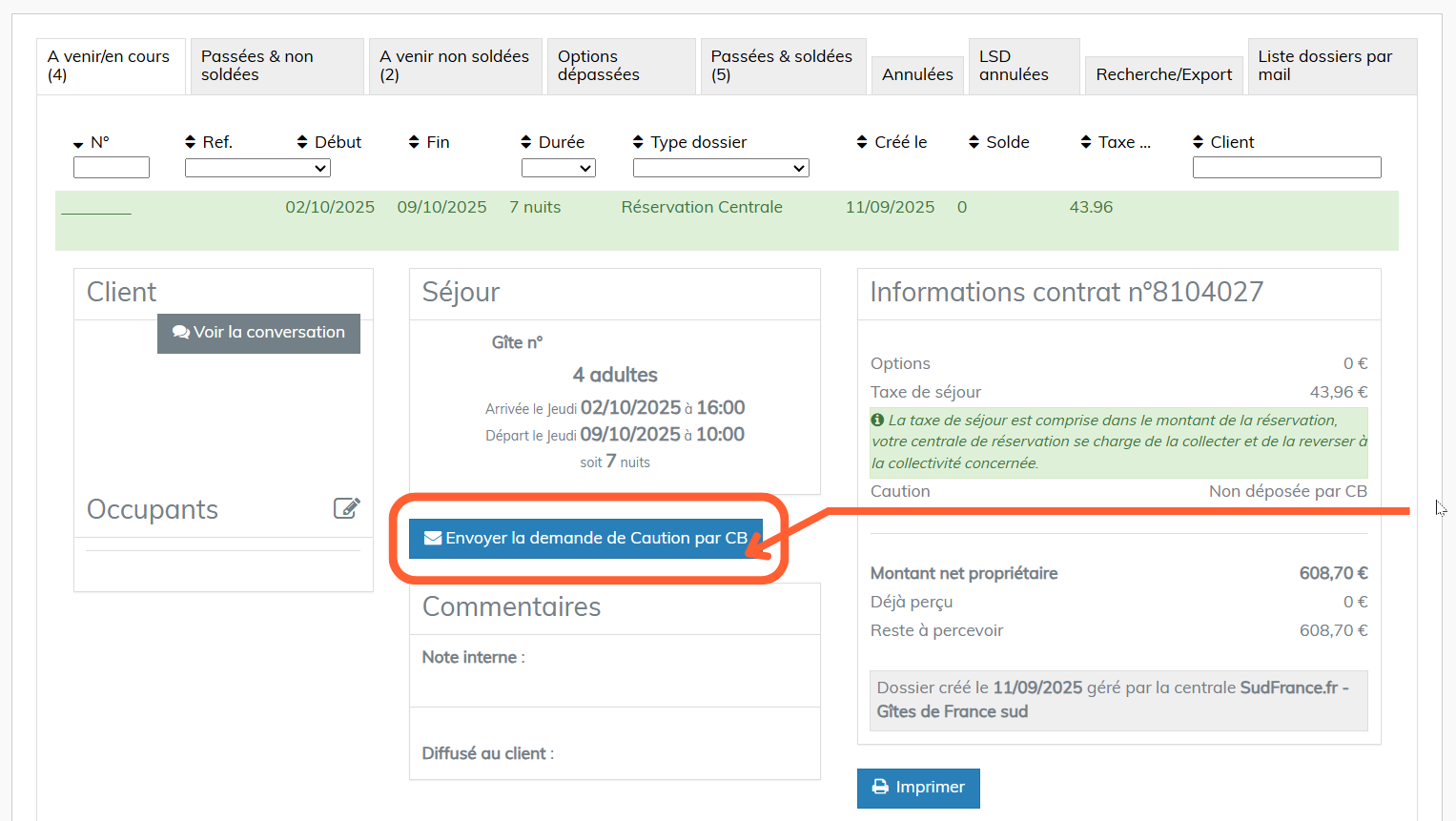Image resolution: width=1456 pixels, height=821 pixels.
Task: Print the contract with Imprimer button
Action: click(918, 788)
